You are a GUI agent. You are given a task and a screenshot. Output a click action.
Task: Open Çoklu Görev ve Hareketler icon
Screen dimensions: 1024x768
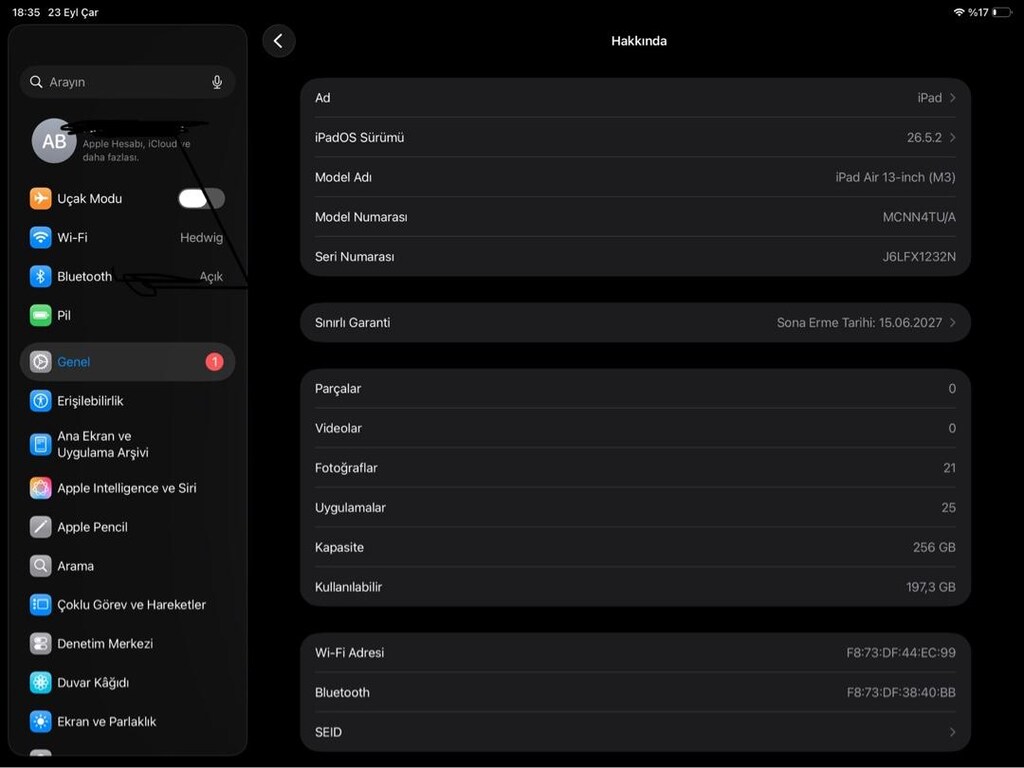tap(40, 605)
